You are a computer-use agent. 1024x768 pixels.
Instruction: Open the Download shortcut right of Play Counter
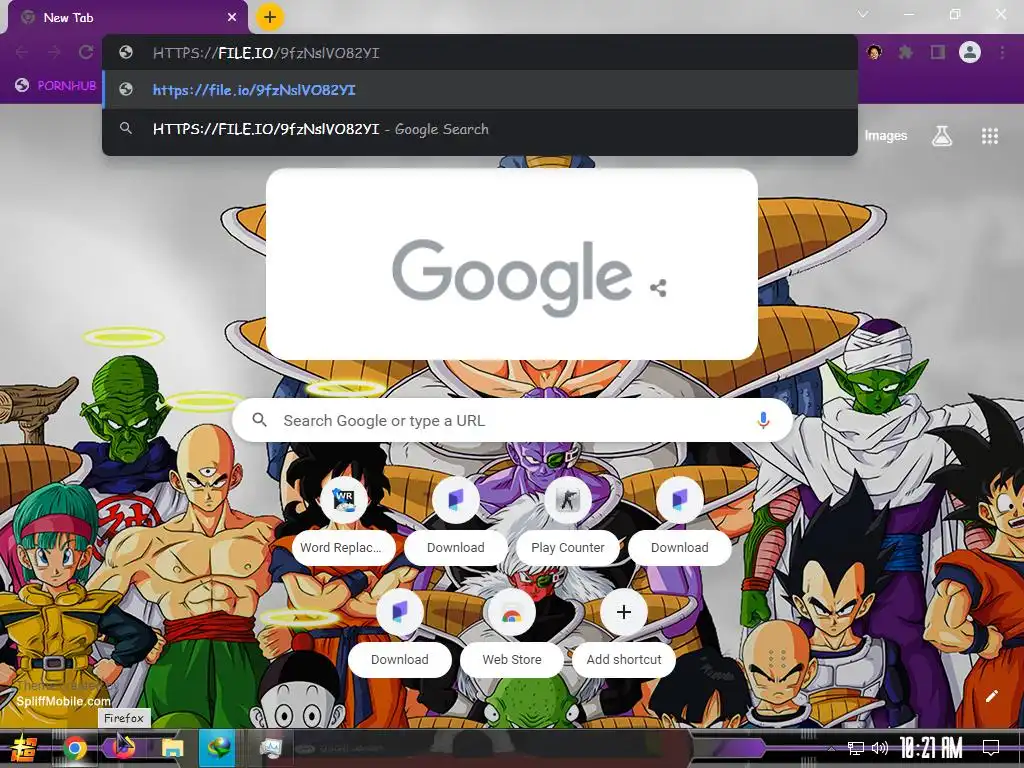pyautogui.click(x=680, y=521)
